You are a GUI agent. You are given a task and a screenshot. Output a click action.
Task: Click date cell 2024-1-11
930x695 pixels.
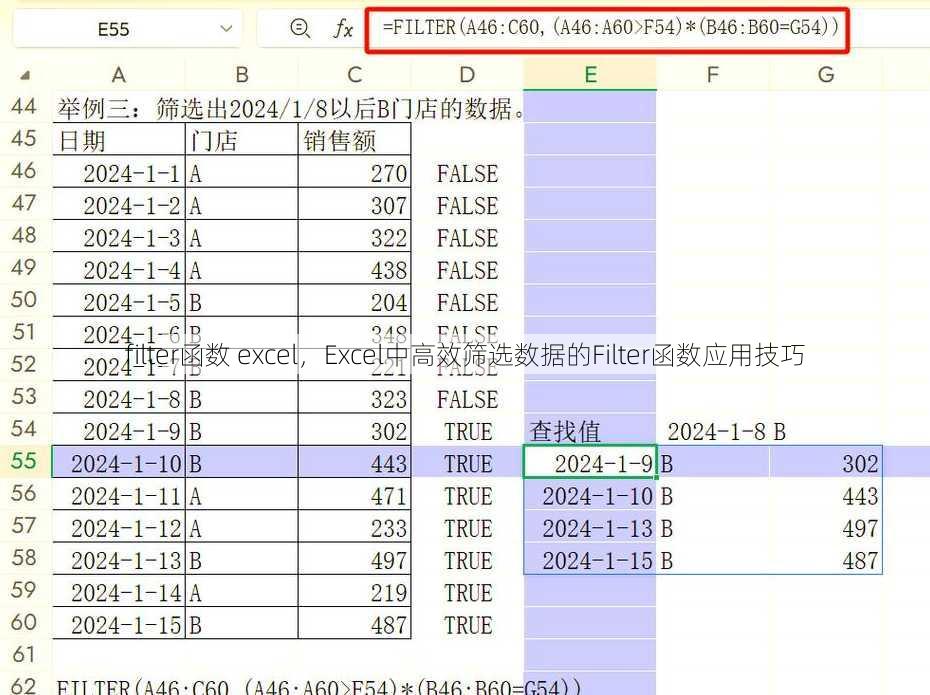[119, 495]
